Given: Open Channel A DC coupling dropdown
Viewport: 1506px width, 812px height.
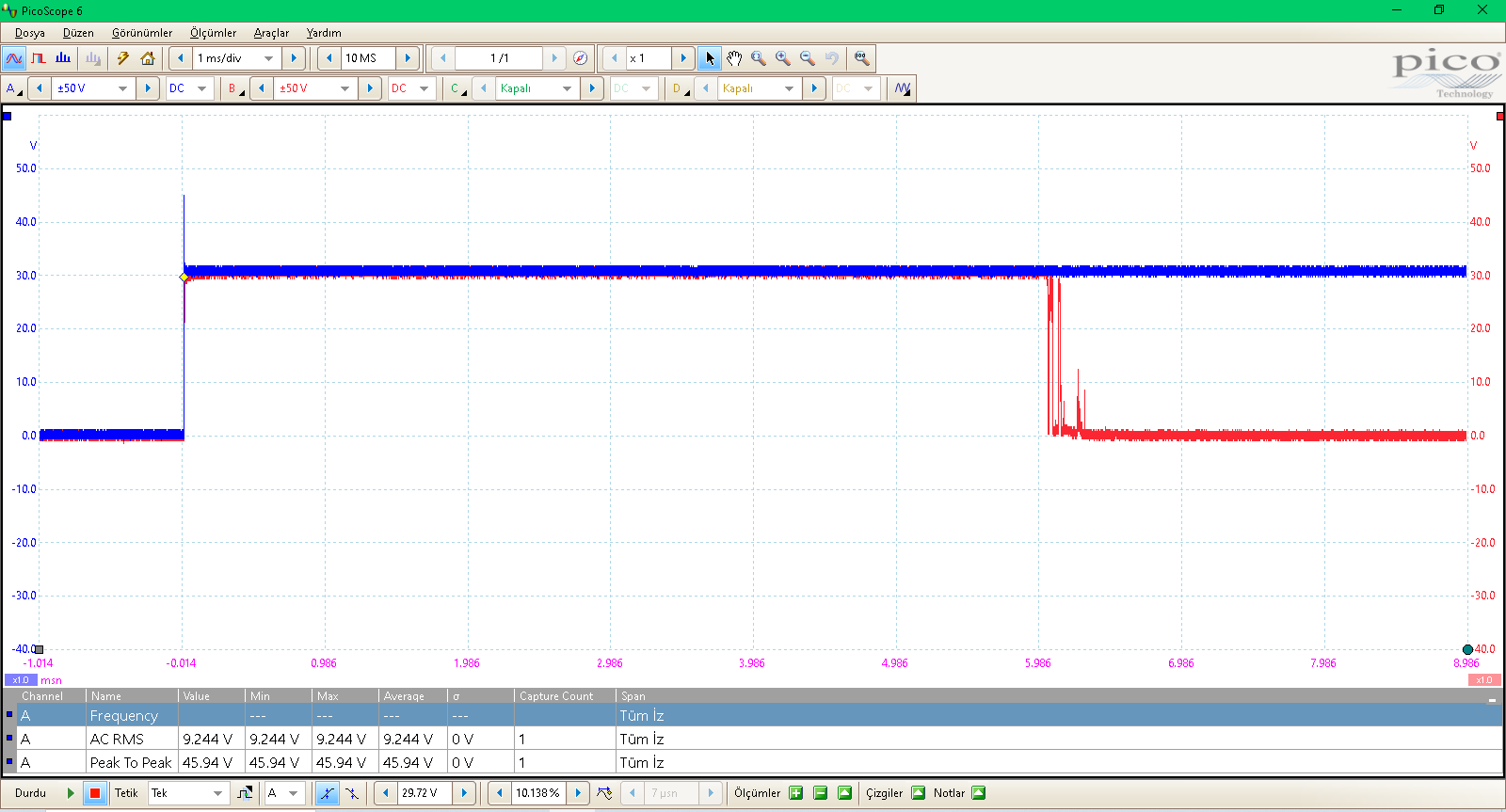Looking at the screenshot, I should pos(201,88).
